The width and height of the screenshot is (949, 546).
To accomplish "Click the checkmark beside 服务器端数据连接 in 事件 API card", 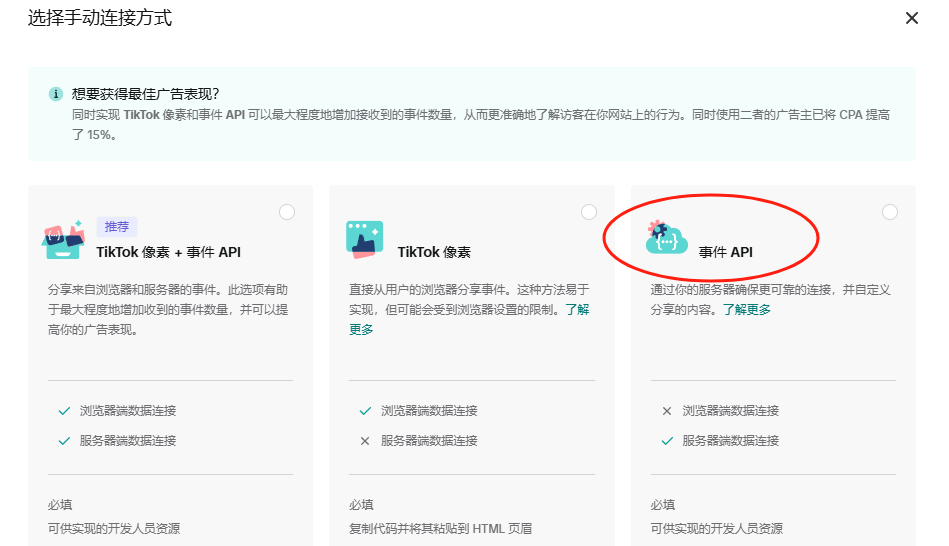I will 667,441.
